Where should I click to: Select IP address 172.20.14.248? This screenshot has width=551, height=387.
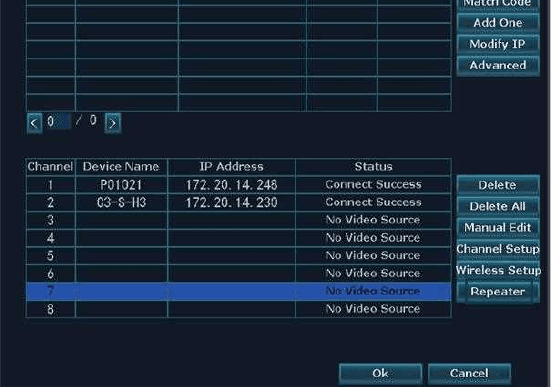click(x=232, y=185)
